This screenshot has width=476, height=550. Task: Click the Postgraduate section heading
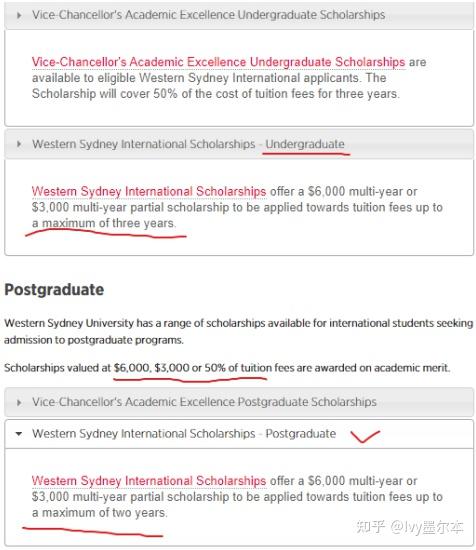54,290
